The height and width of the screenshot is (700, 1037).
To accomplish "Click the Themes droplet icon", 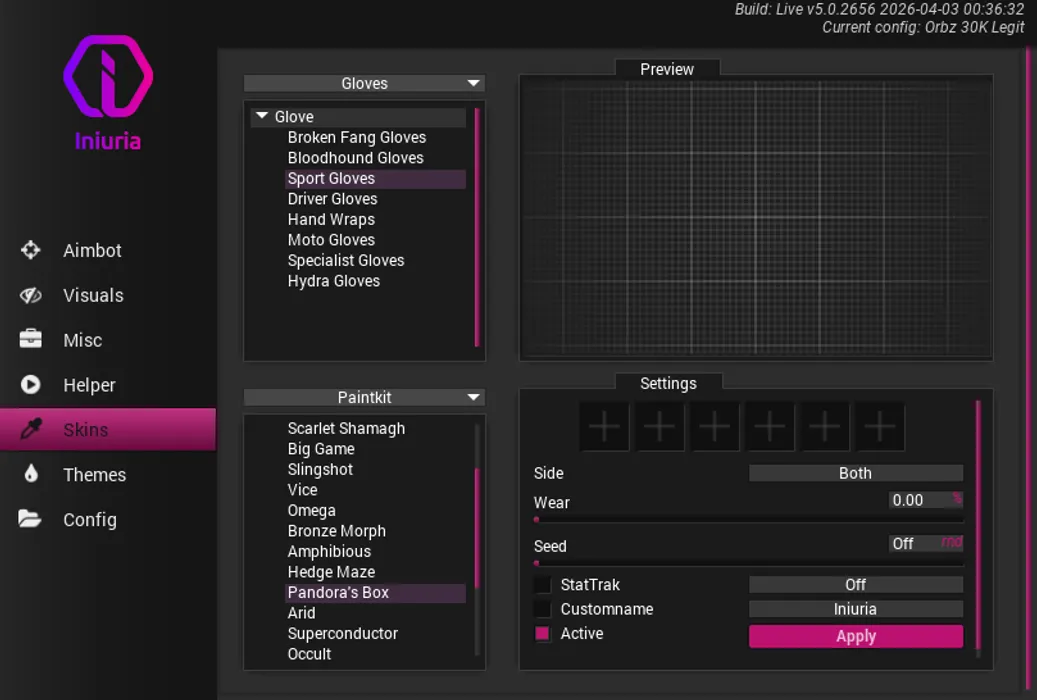I will click(31, 474).
